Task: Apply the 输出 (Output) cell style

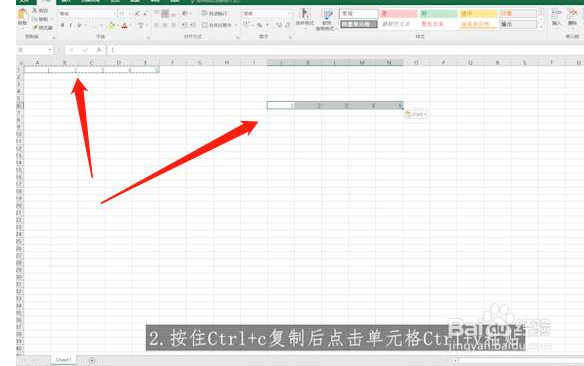Action: click(x=518, y=24)
